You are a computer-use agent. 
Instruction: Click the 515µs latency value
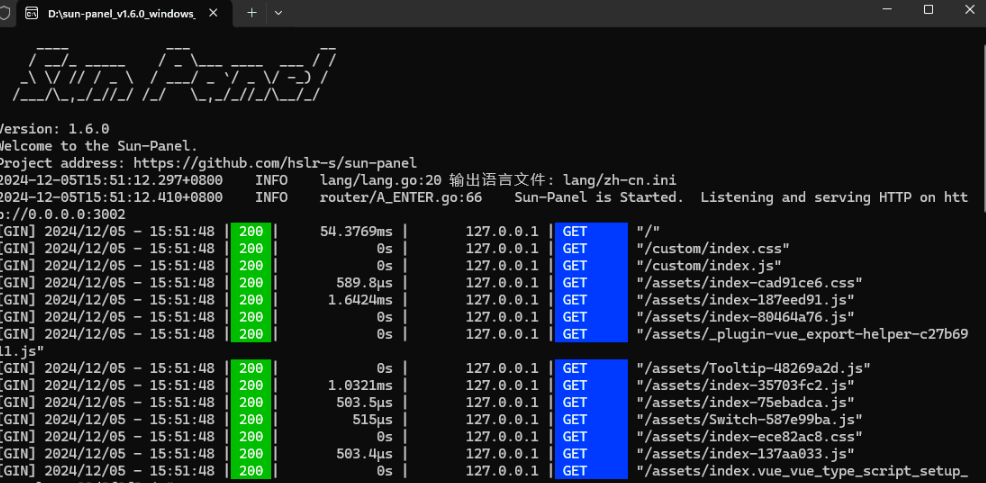[372, 419]
